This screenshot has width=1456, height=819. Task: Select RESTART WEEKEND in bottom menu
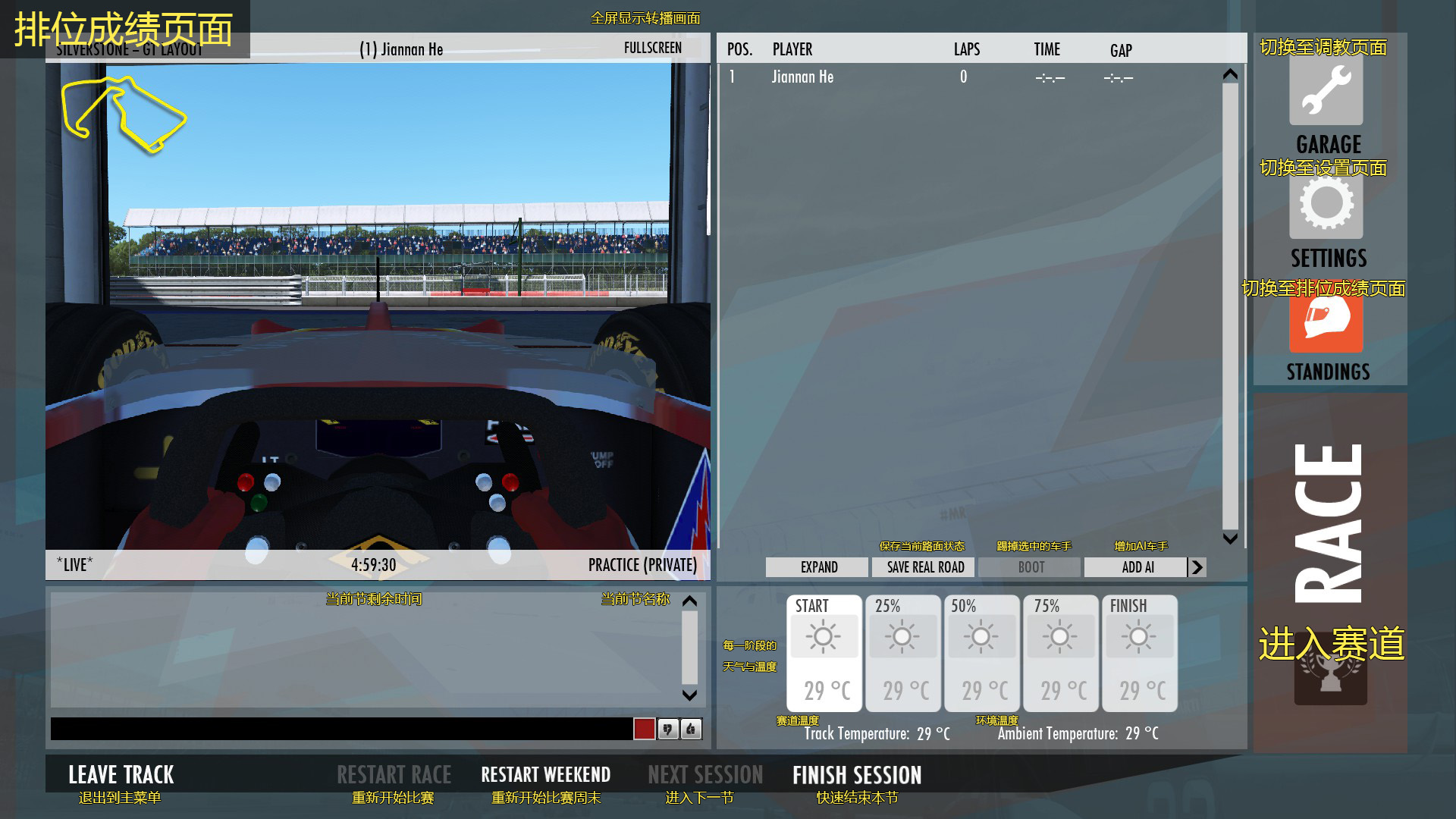(546, 775)
